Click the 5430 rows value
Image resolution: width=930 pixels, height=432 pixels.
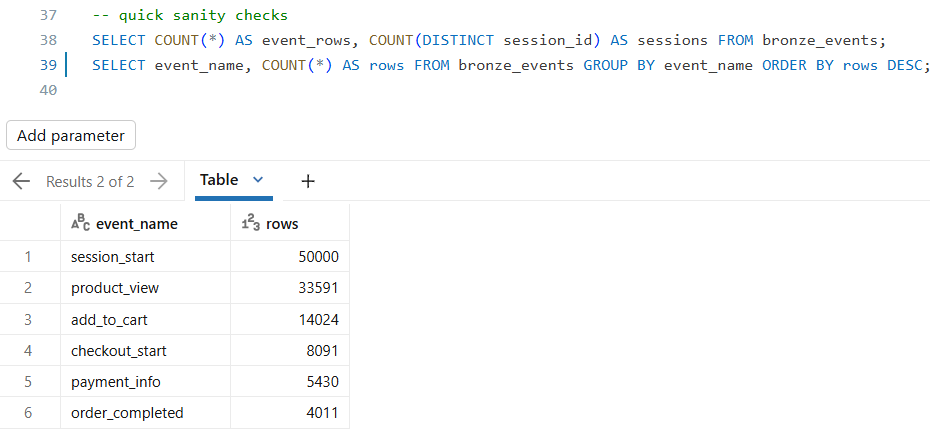tap(323, 382)
